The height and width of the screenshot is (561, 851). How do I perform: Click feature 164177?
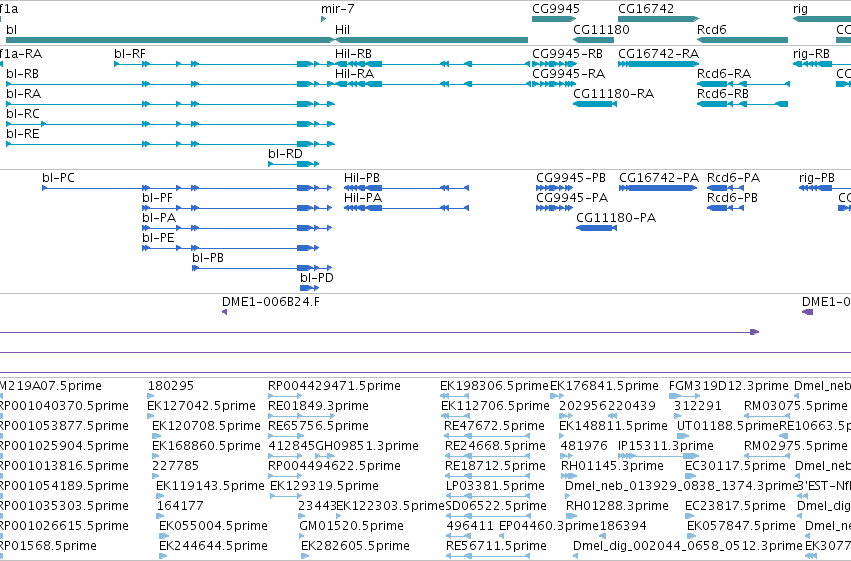[x=161, y=516]
